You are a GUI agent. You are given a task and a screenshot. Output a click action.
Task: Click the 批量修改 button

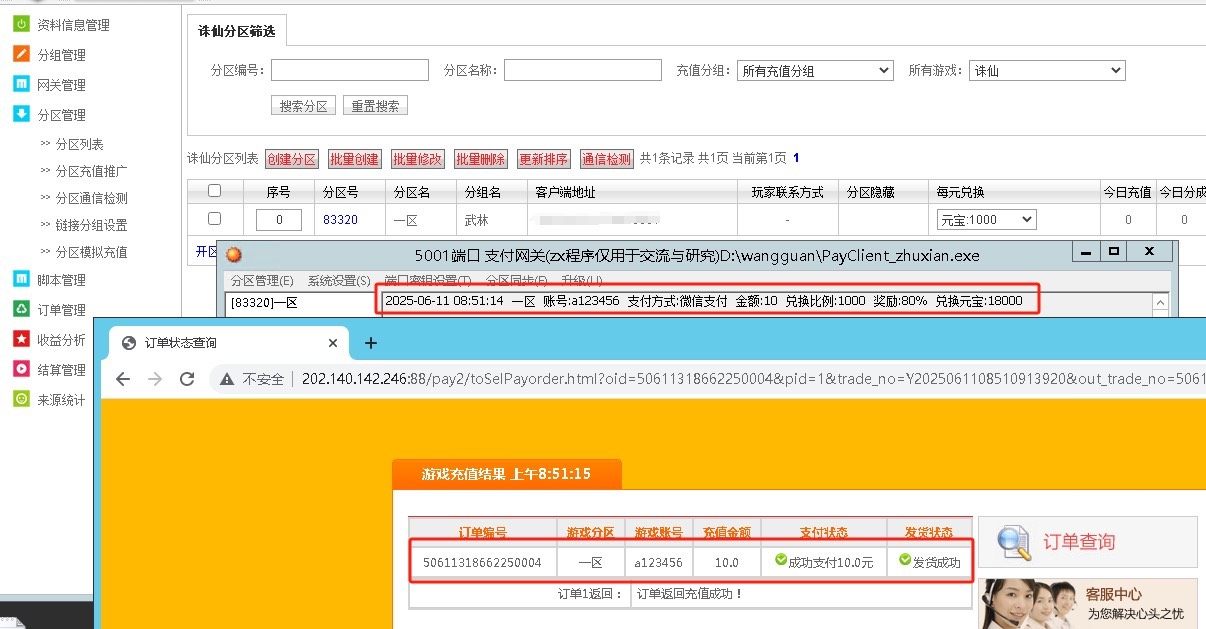(x=417, y=159)
